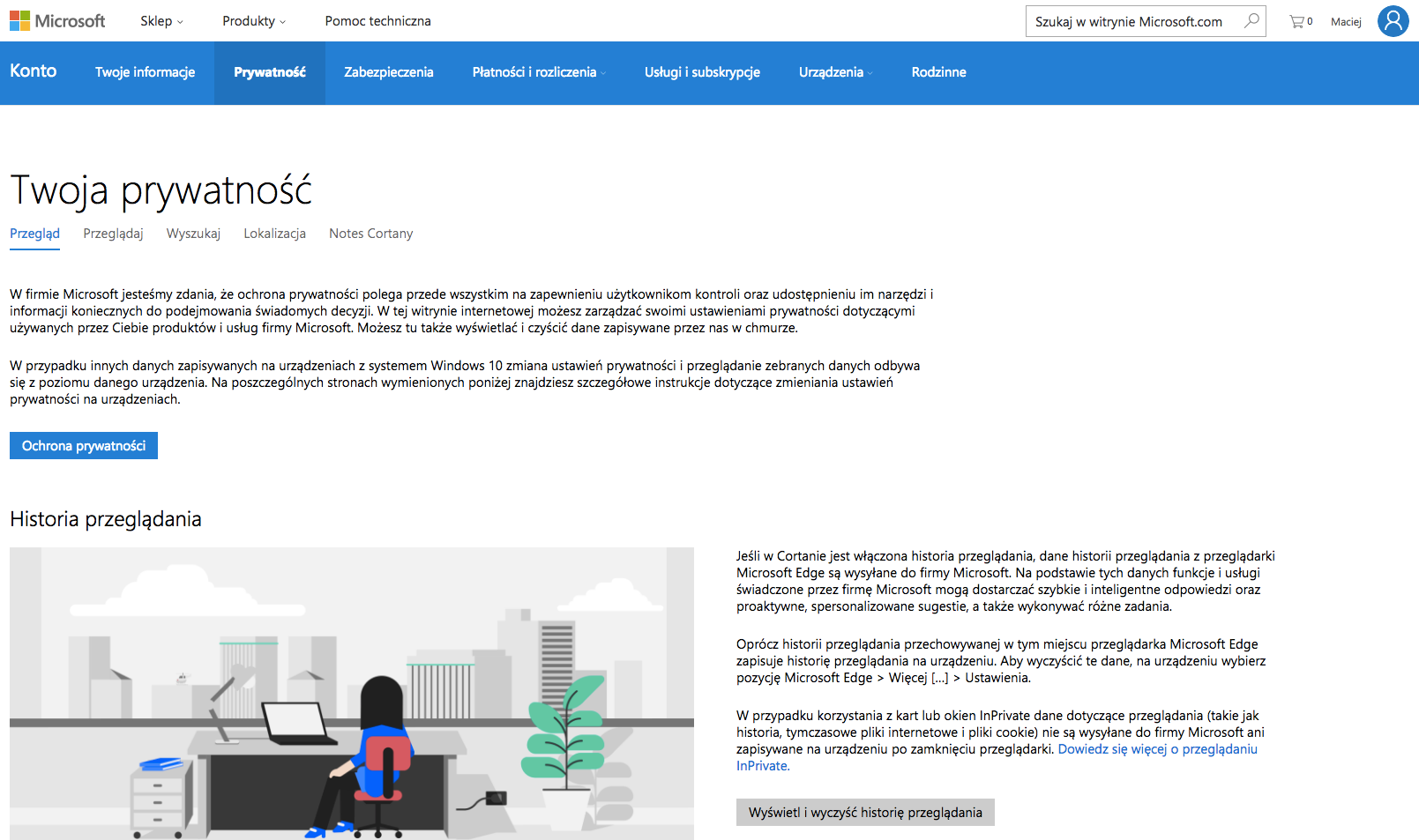Expand the Urządzenia dropdown
1419x840 pixels.
click(835, 72)
